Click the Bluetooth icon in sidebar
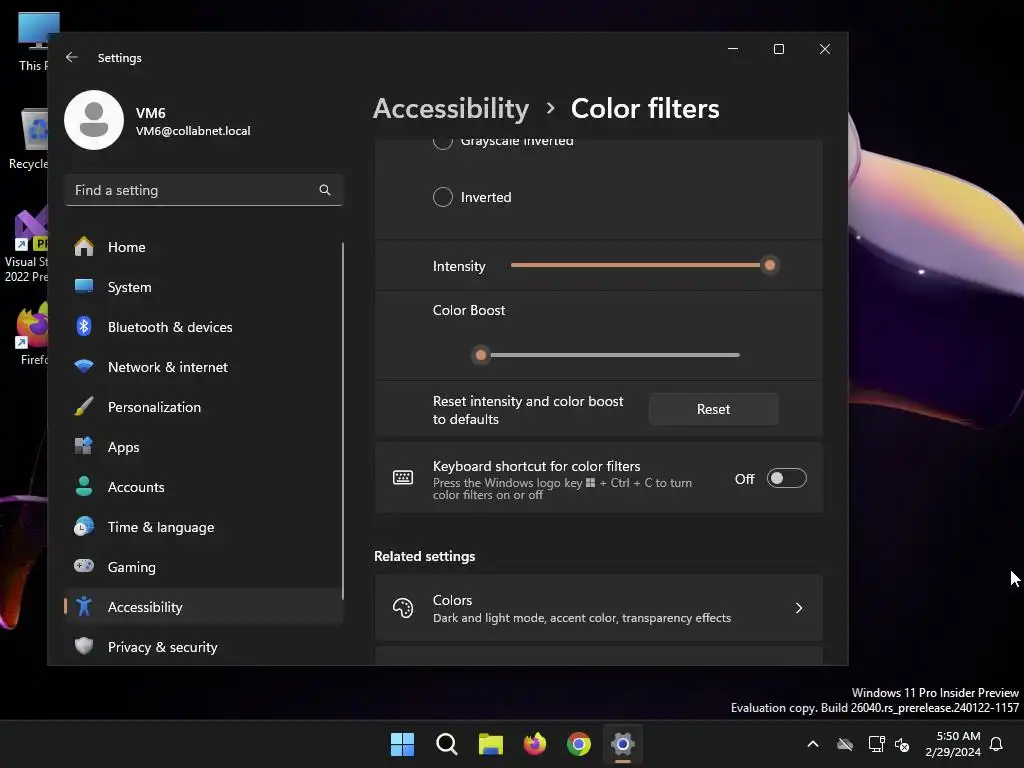This screenshot has height=768, width=1024. pyautogui.click(x=84, y=327)
